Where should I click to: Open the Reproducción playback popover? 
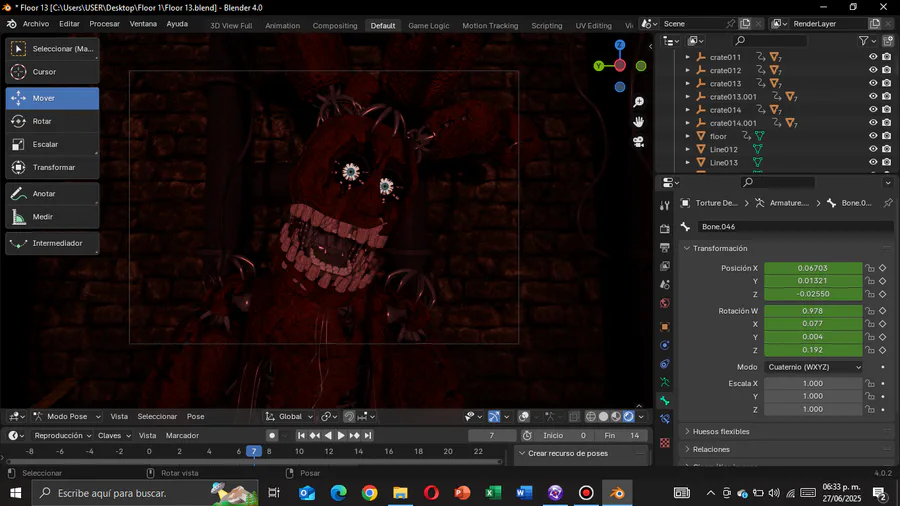click(x=63, y=435)
